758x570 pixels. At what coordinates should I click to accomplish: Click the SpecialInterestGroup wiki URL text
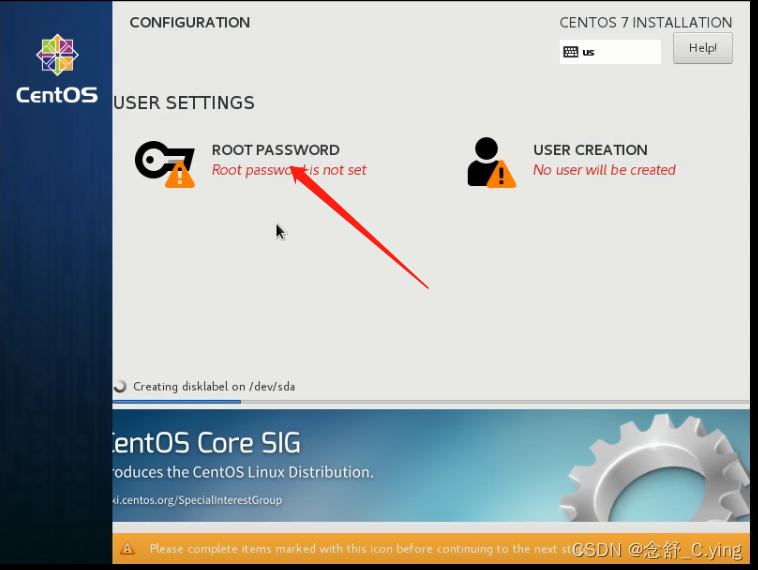[197, 500]
